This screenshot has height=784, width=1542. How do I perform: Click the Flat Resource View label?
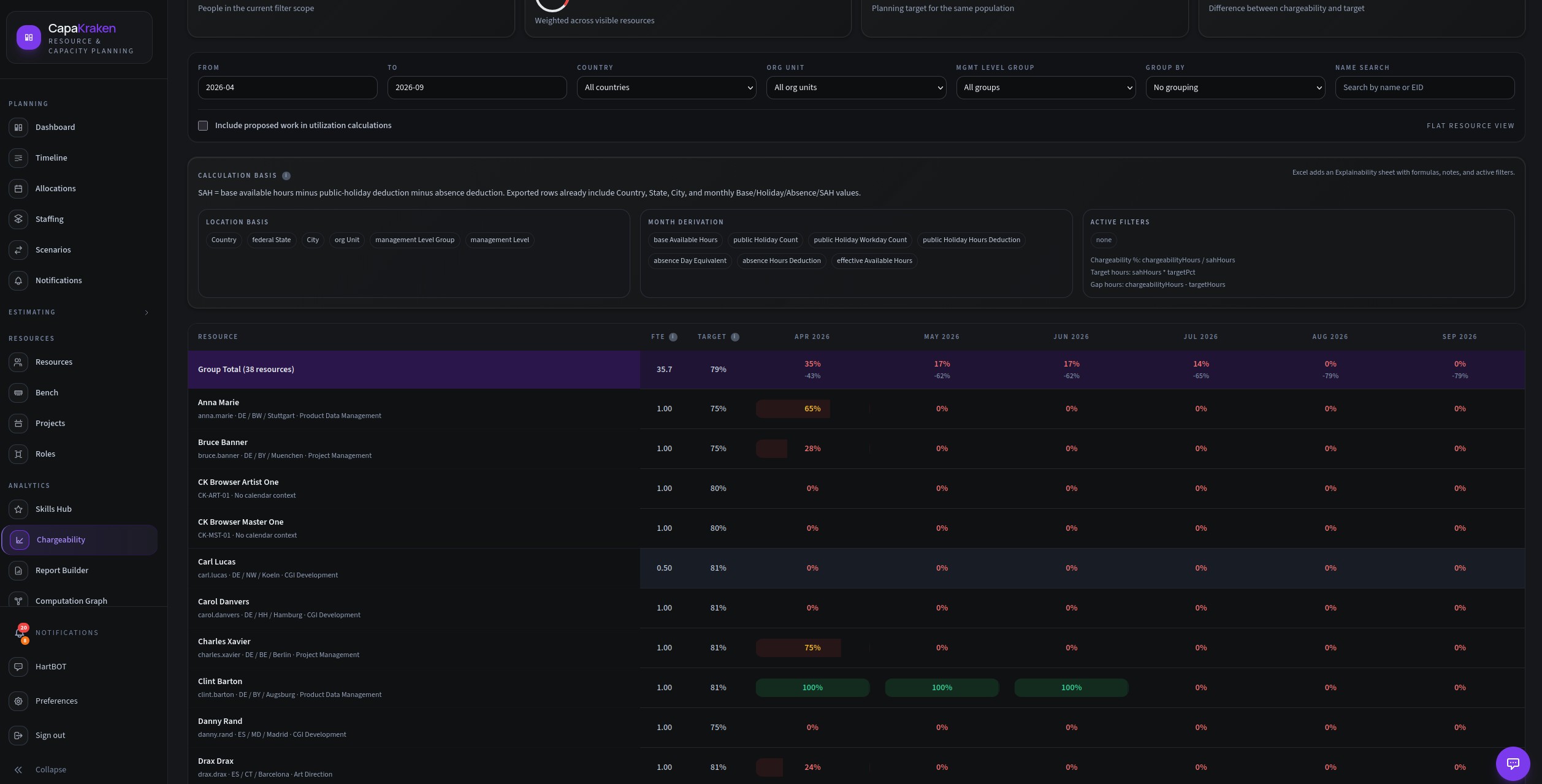pos(1470,126)
